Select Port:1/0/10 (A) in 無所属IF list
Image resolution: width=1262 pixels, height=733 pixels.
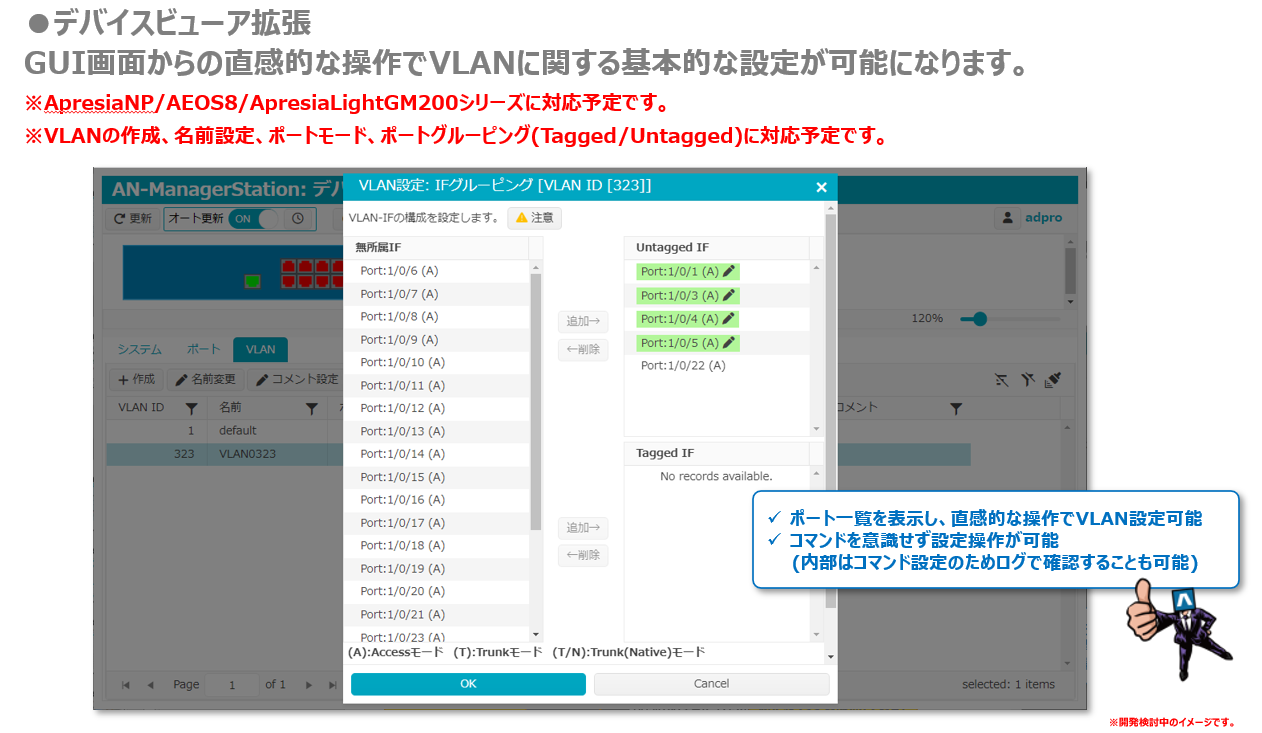tap(436, 362)
